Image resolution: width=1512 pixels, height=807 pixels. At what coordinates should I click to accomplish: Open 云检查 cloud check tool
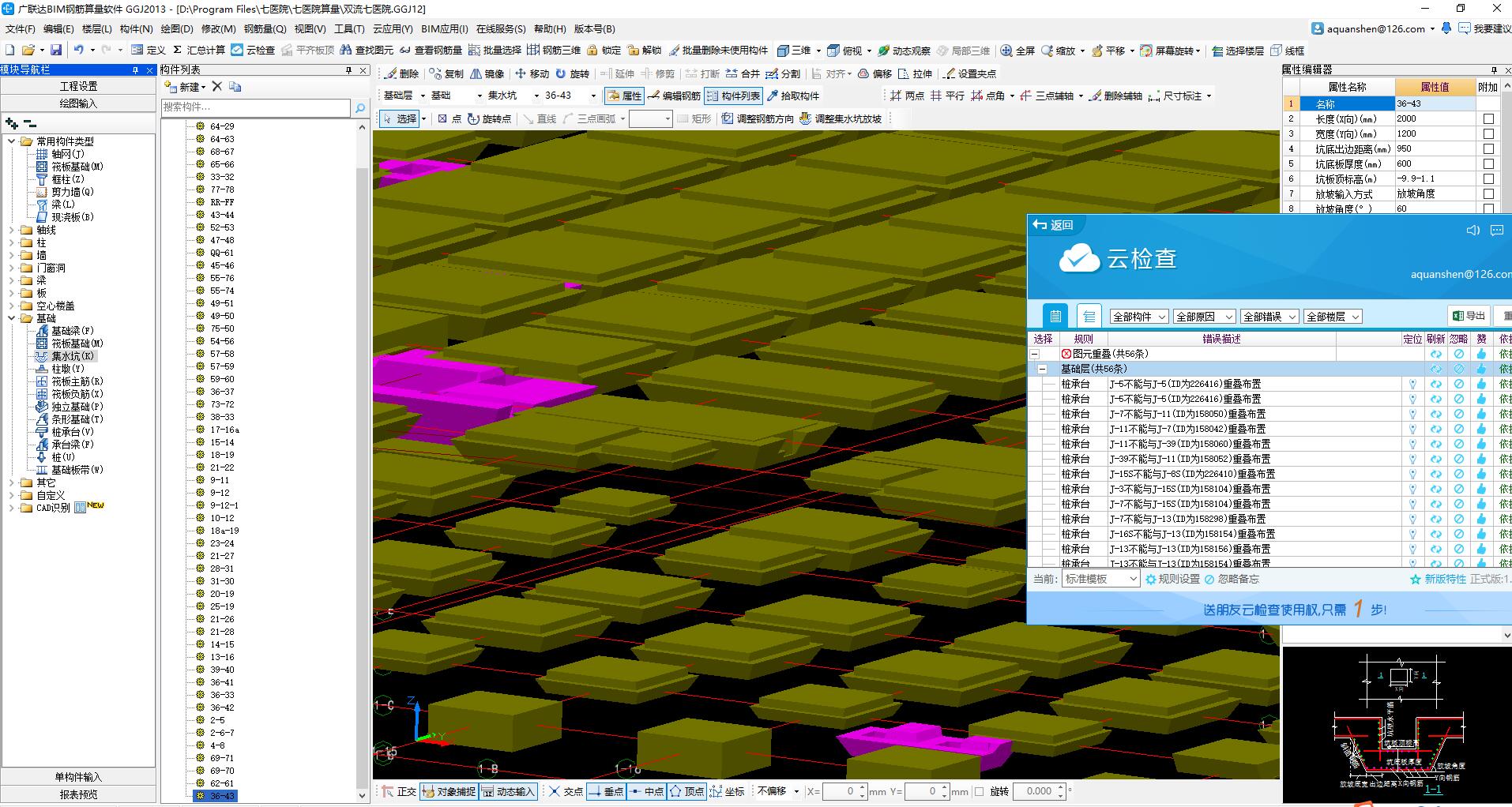(253, 50)
